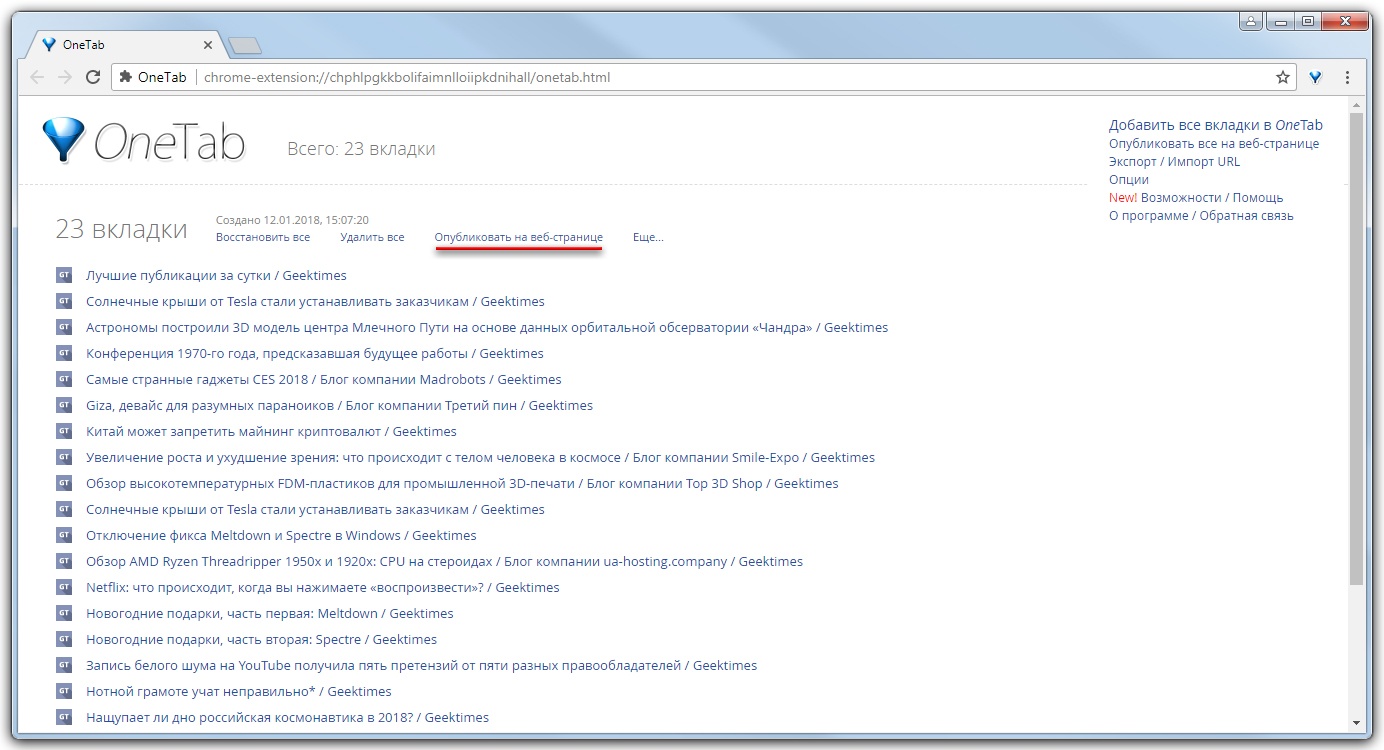Go back with the browser back arrow
The image size is (1384, 750).
[x=37, y=77]
